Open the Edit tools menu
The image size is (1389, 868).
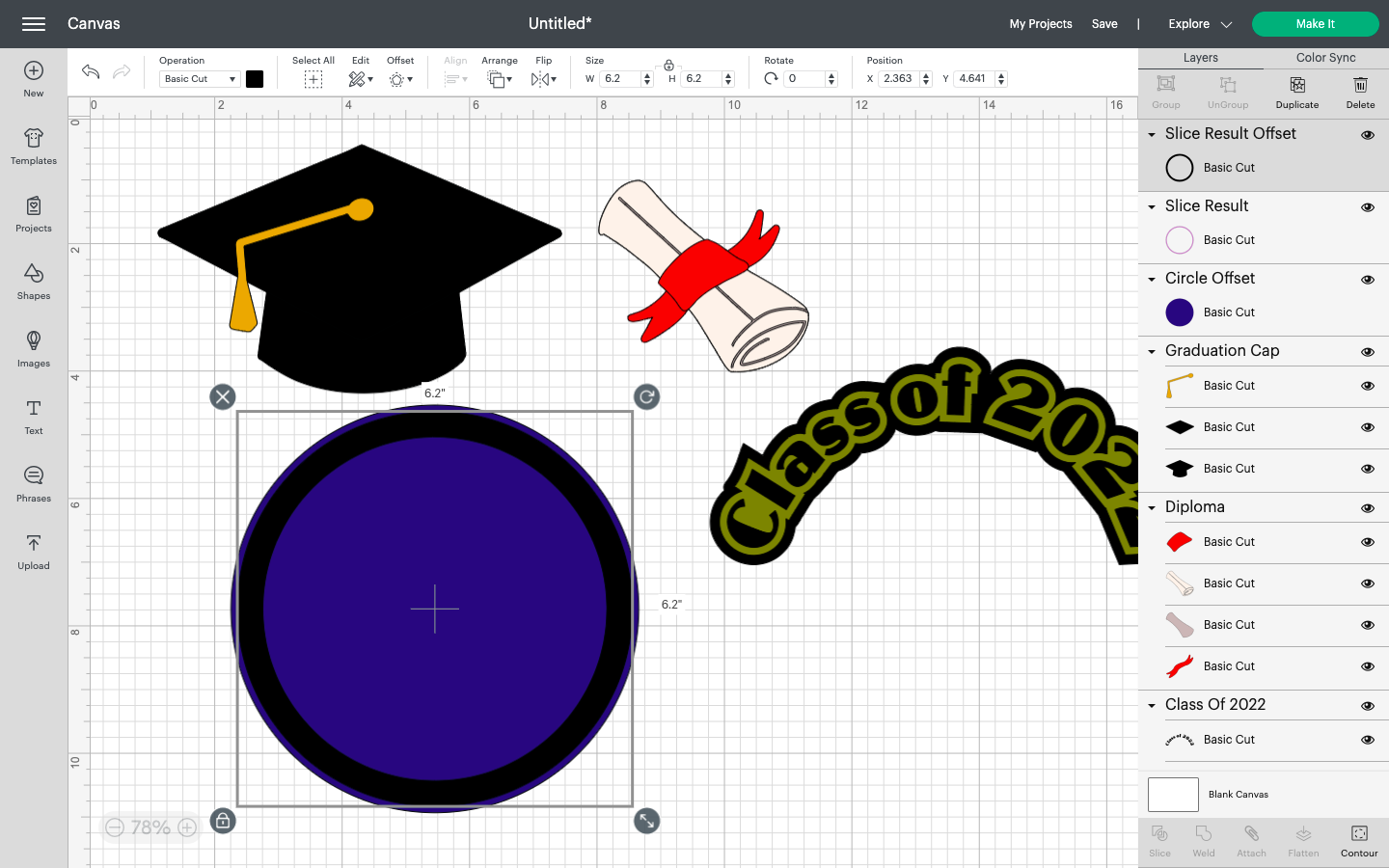(x=361, y=79)
